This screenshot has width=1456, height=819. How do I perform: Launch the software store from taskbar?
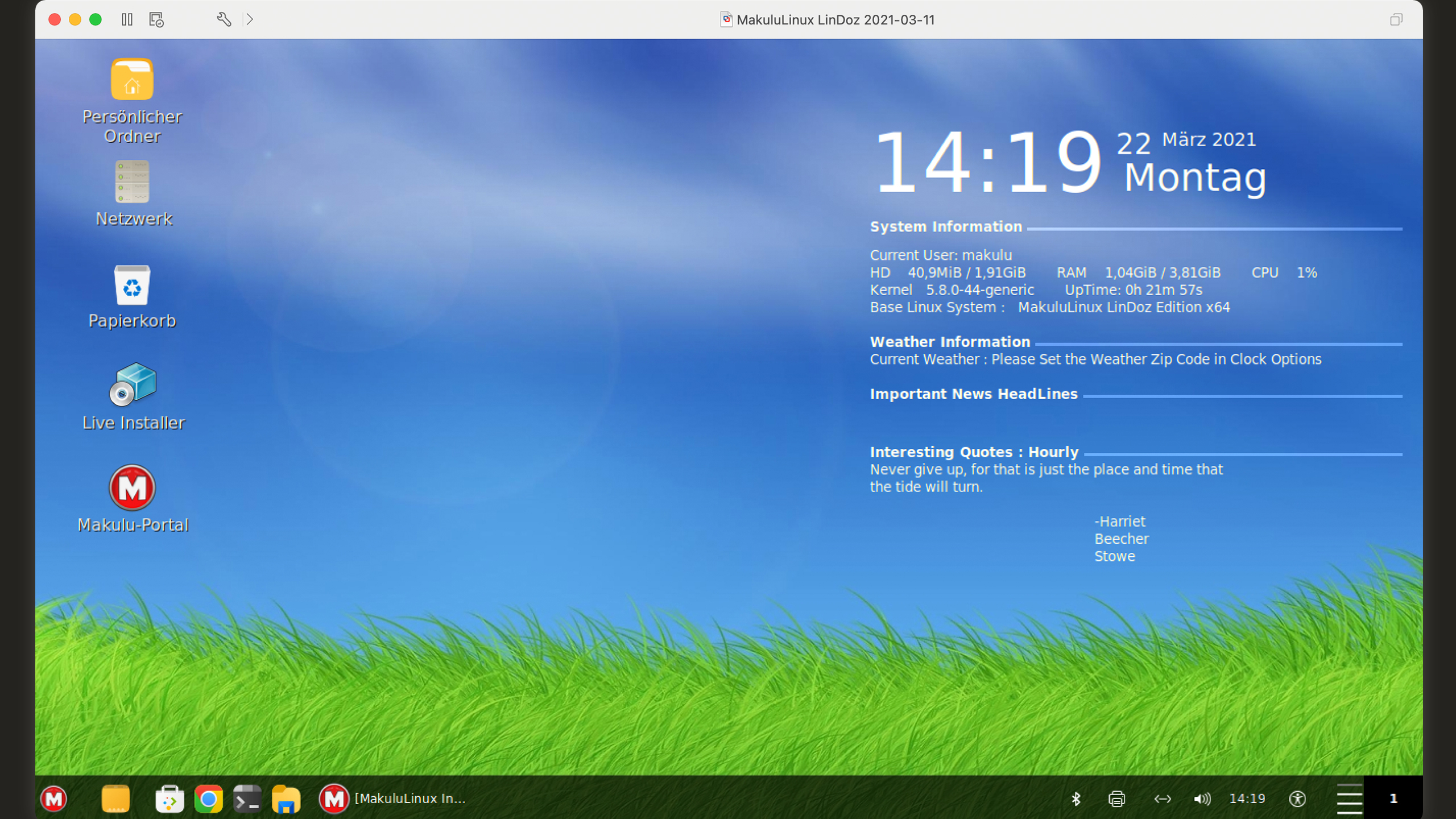(169, 799)
